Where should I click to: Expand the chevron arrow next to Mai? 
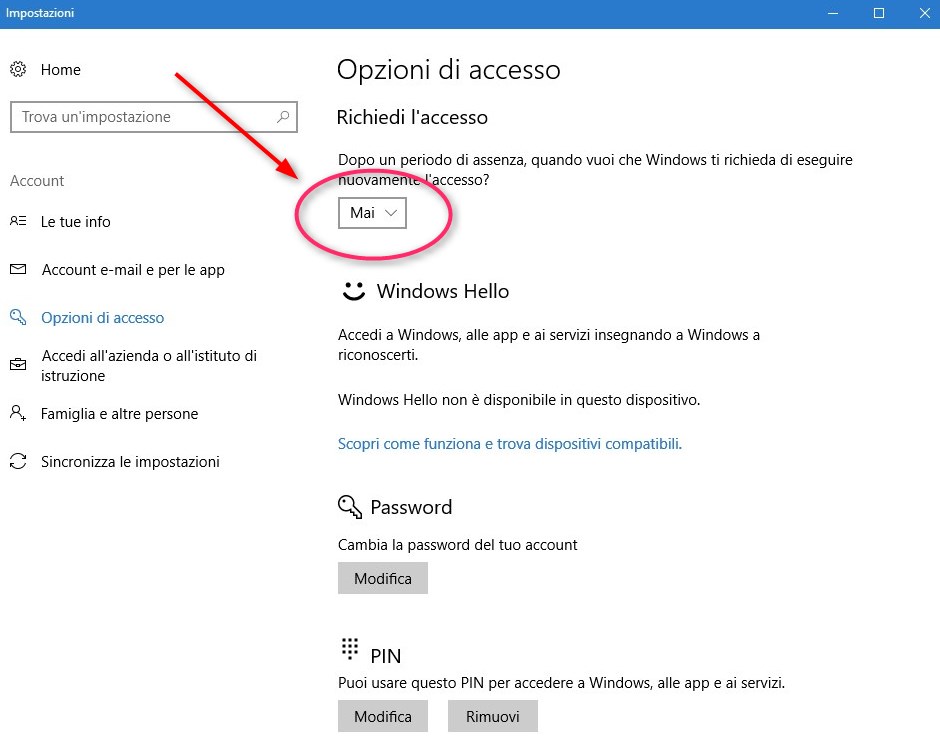point(391,213)
